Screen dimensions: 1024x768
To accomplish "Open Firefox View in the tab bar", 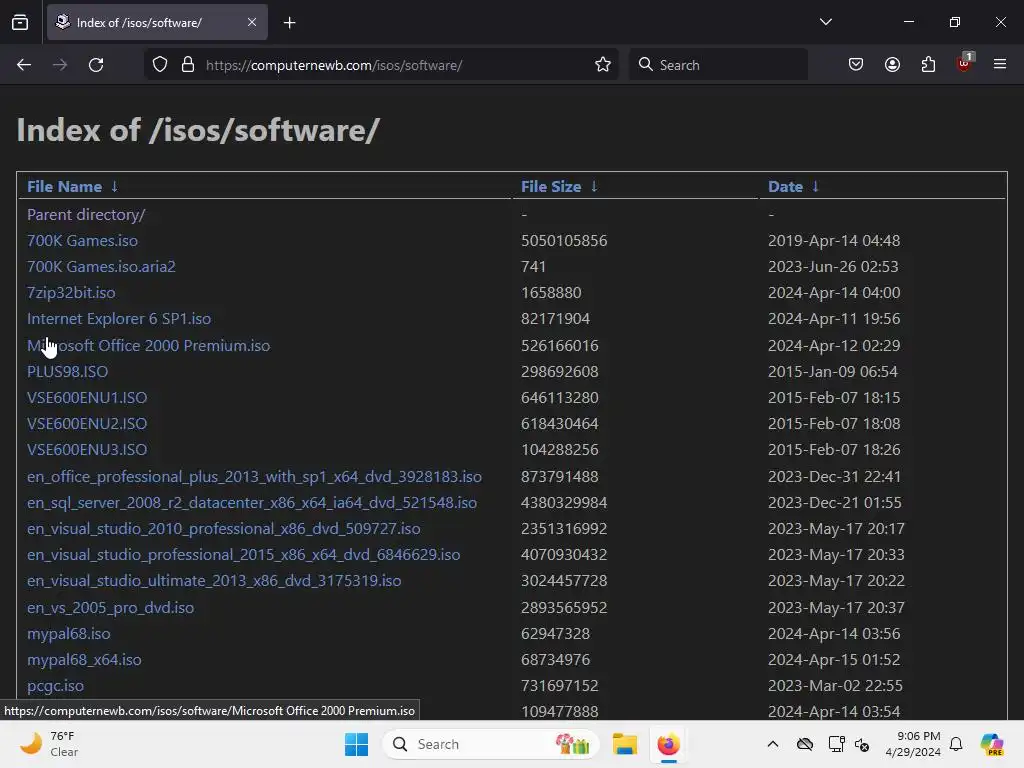I will 20,22.
